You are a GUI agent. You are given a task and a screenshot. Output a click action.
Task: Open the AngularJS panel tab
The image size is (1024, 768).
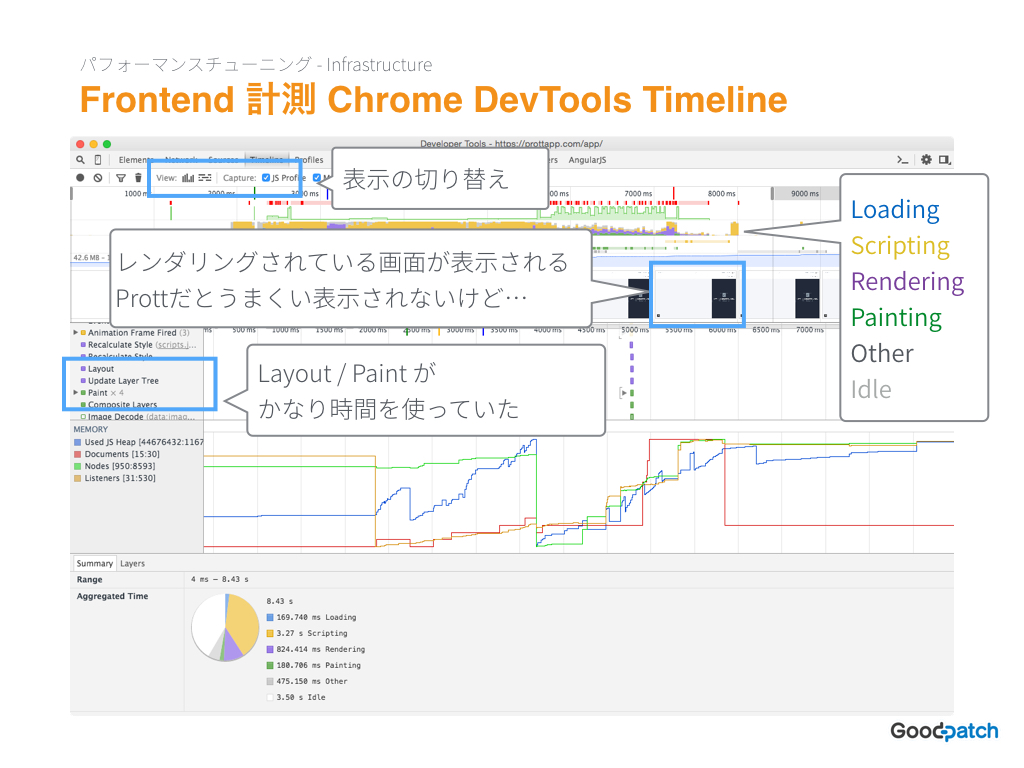tap(587, 160)
